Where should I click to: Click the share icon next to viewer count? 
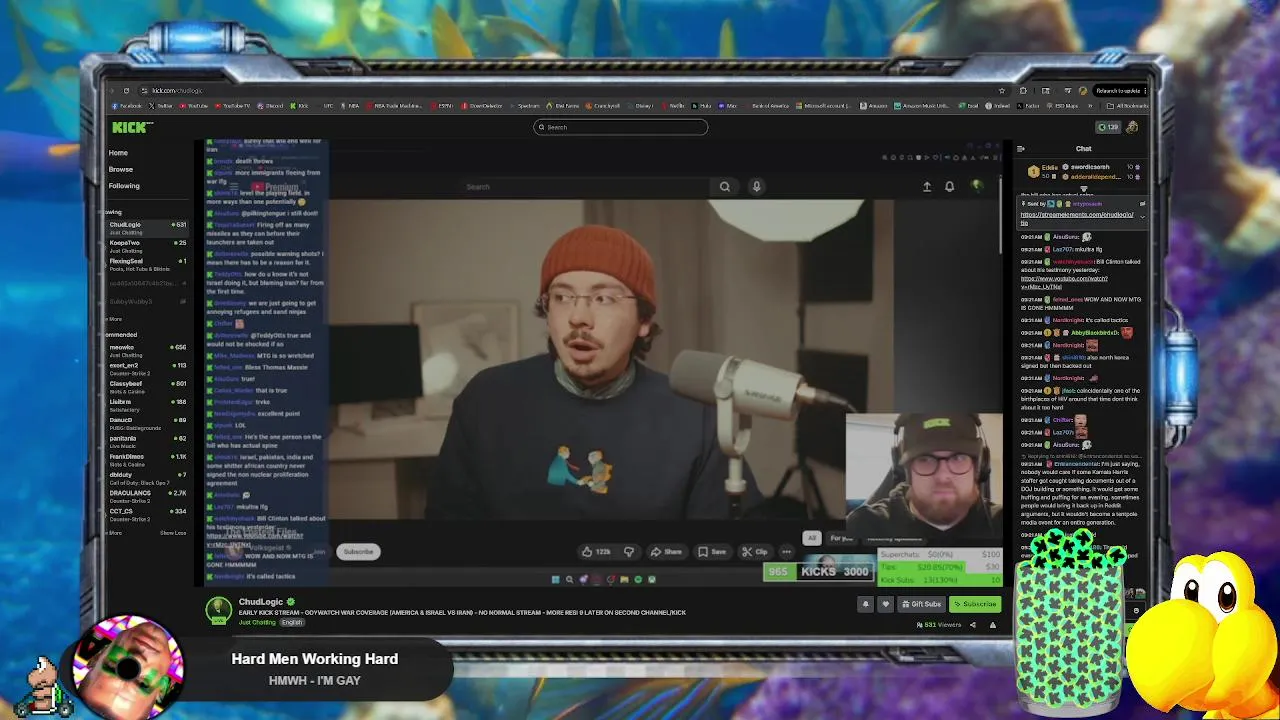973,625
